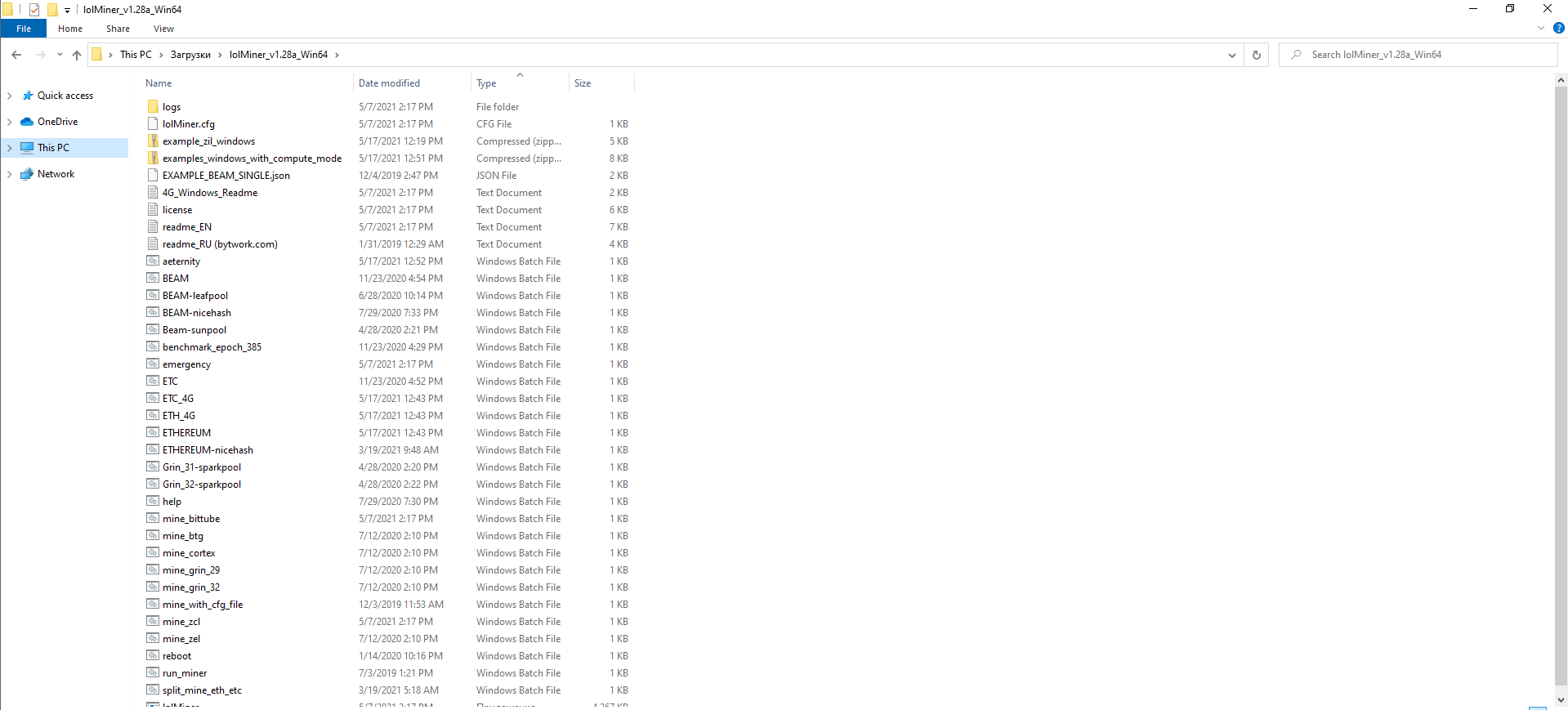Open dropdown arrow after lolMiner_v1.28a_Win64 breadcrumb
The image size is (1568, 710).
[337, 55]
